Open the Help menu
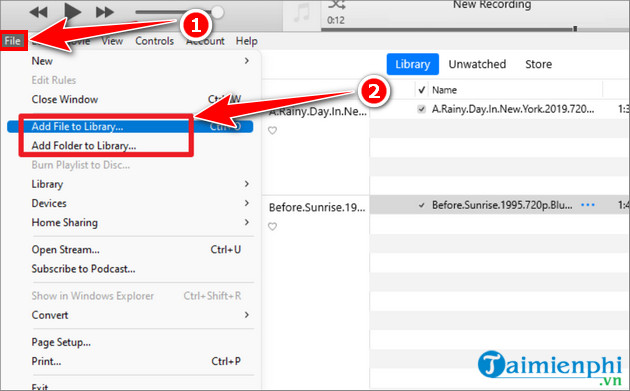Image resolution: width=630 pixels, height=391 pixels. 247,41
